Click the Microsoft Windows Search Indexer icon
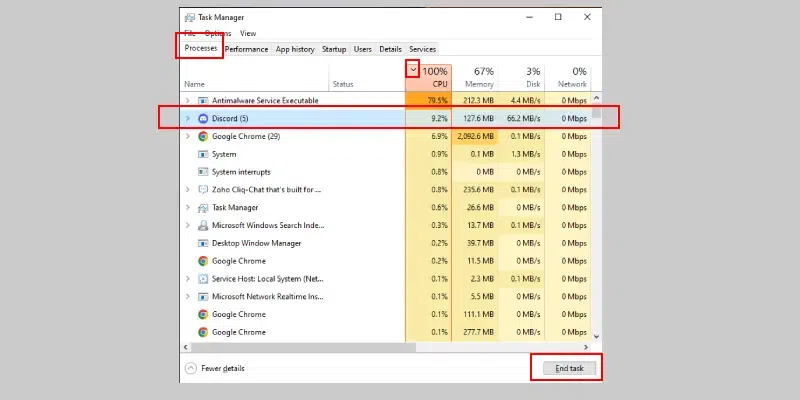800x400 pixels. coord(203,226)
